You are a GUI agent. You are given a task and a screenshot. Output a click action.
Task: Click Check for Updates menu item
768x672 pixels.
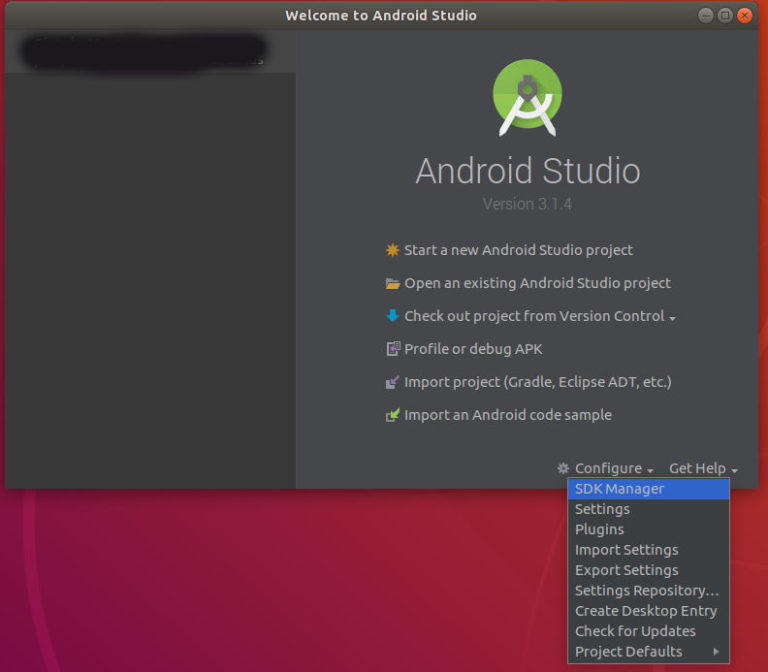635,631
